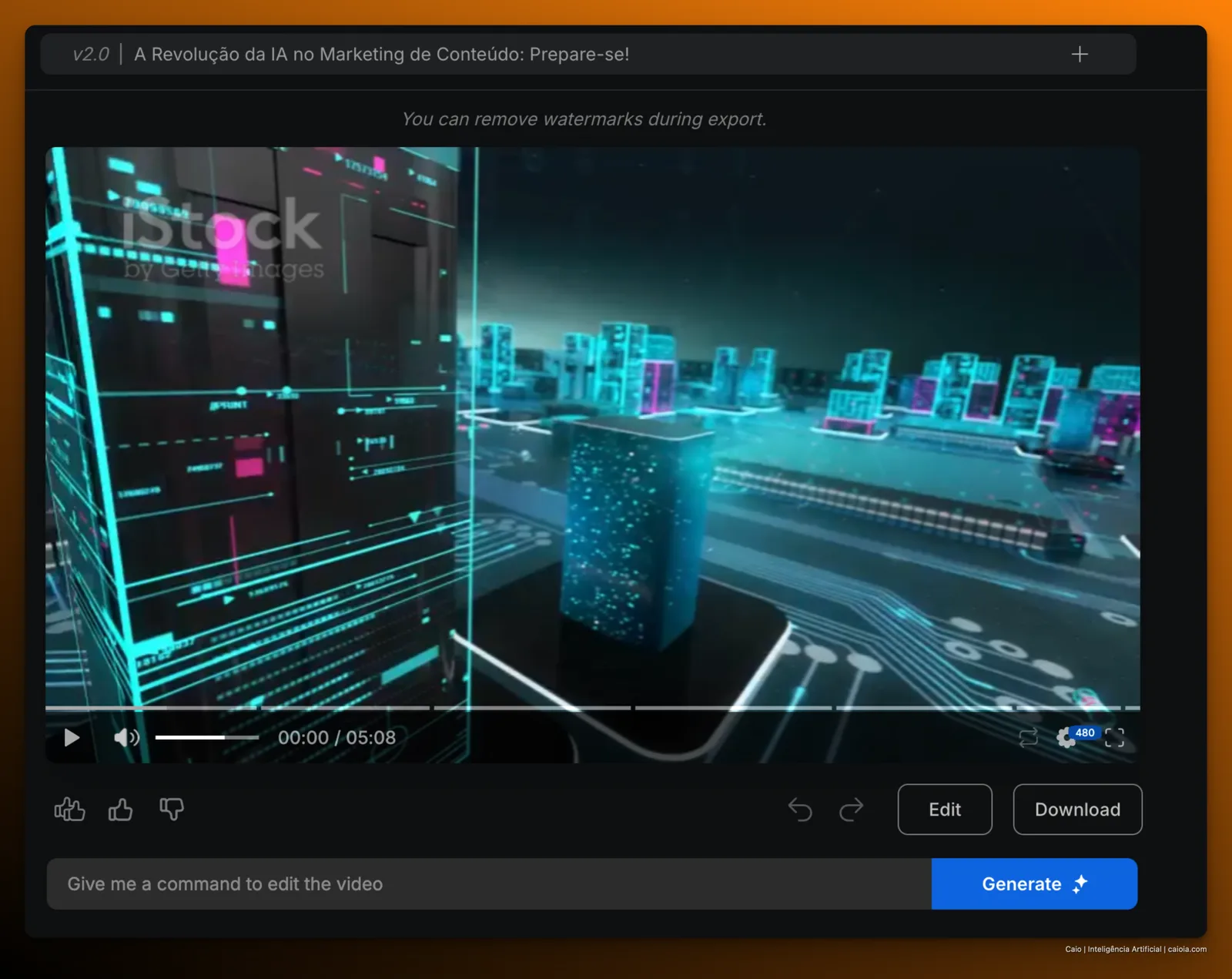
Task: Undo the last edit
Action: point(801,810)
